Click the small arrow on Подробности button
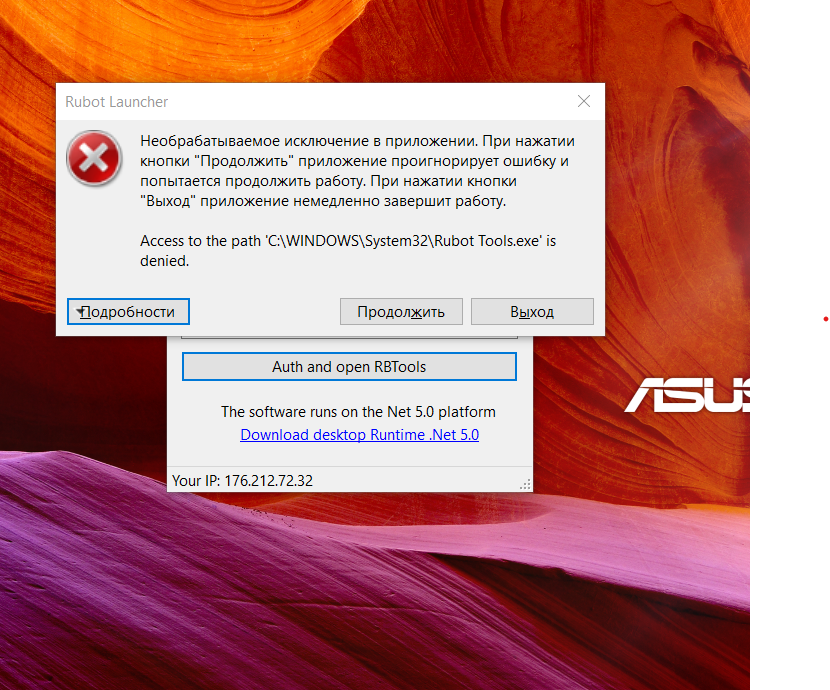 click(x=80, y=312)
